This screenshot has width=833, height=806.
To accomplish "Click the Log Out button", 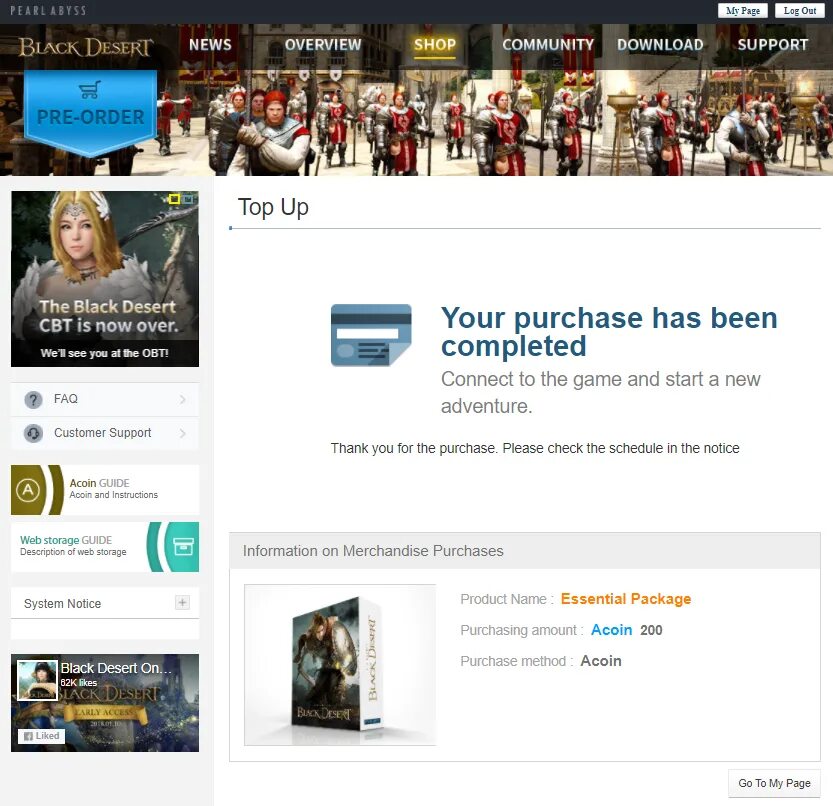I will pyautogui.click(x=800, y=11).
